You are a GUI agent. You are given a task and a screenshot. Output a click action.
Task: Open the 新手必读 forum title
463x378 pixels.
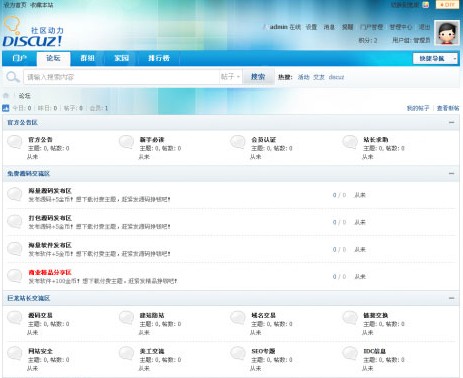152,140
